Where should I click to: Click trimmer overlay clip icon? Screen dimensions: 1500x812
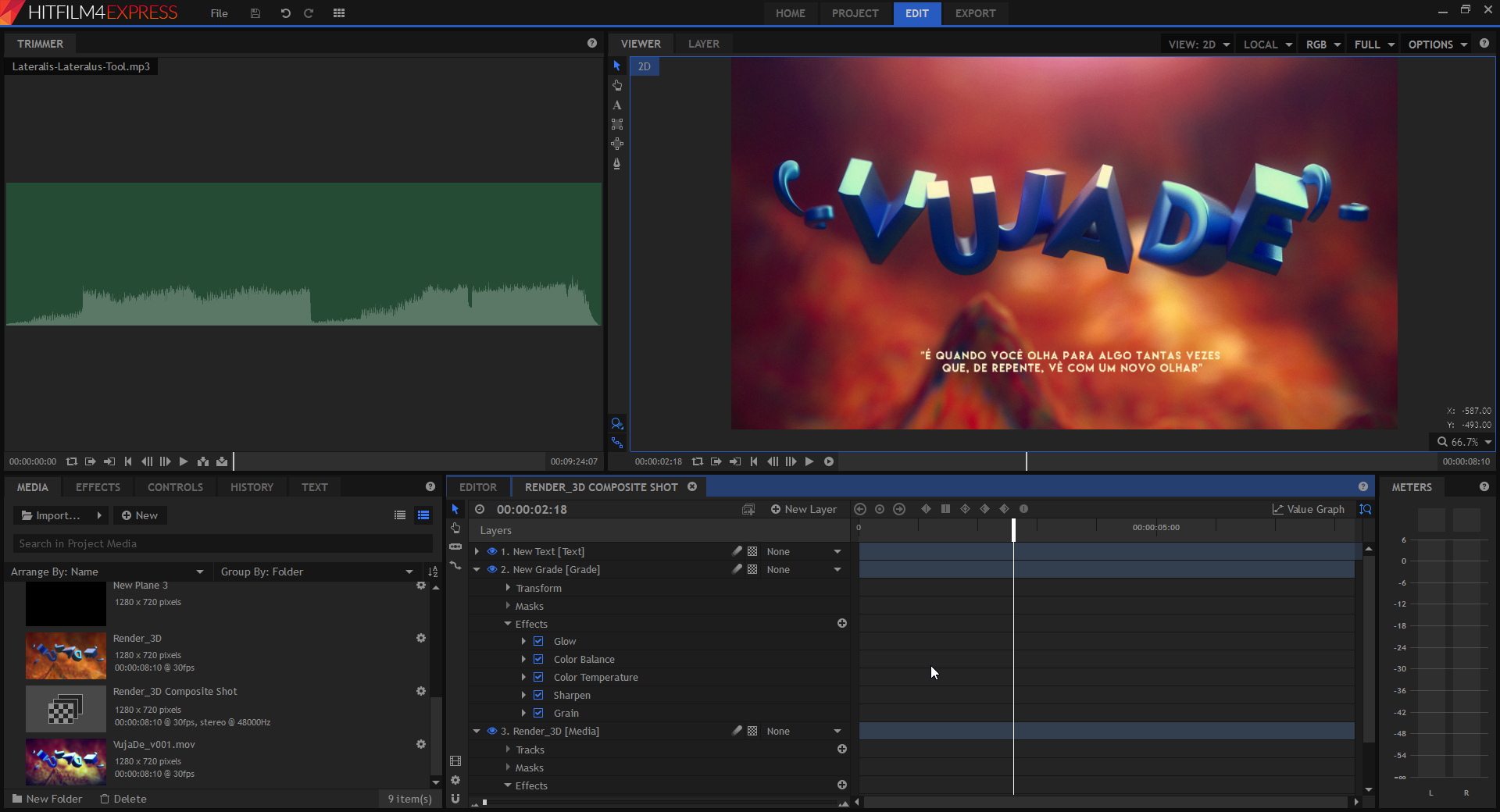pos(222,461)
